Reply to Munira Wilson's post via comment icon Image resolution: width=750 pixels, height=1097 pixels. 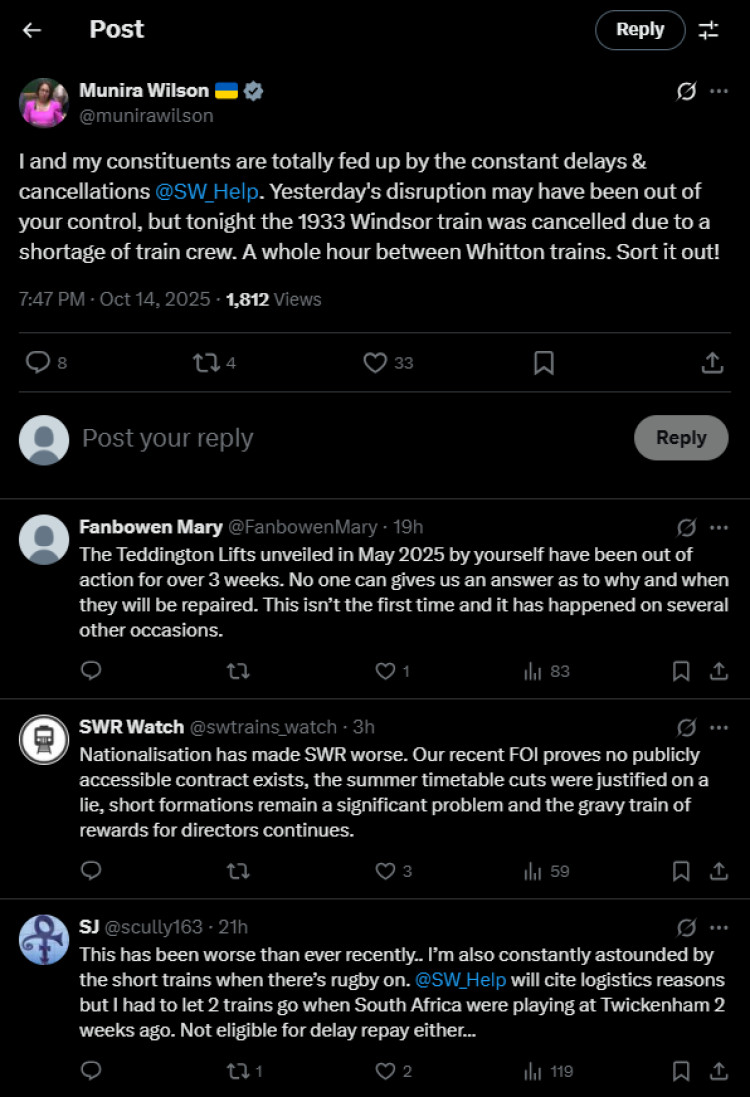(38, 362)
